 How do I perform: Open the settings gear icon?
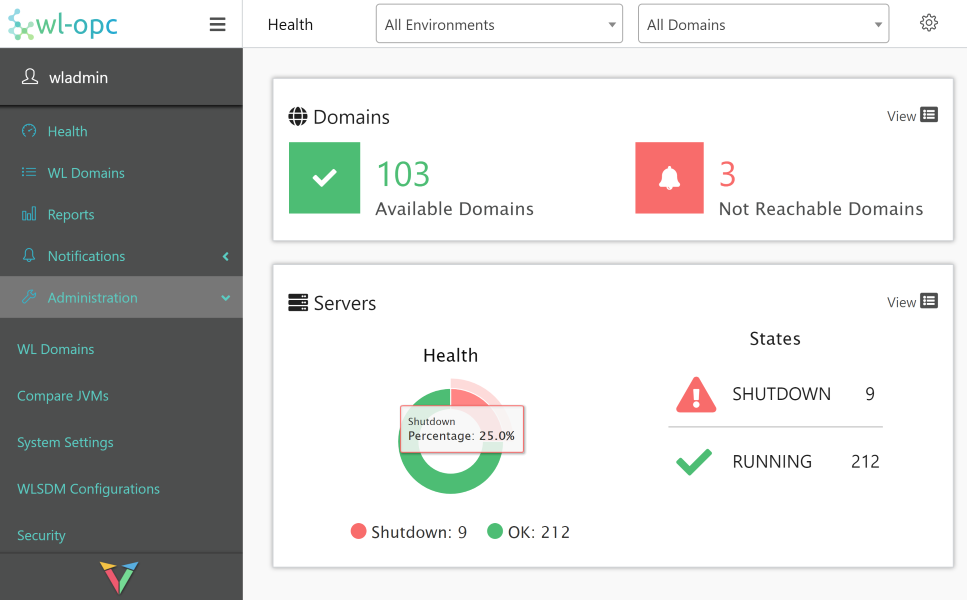click(x=929, y=23)
